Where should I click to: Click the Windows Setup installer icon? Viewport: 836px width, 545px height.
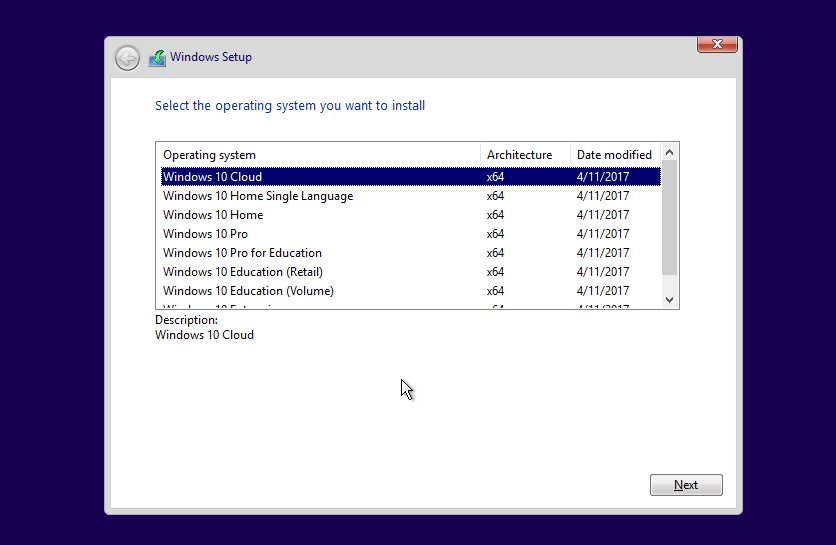point(157,58)
